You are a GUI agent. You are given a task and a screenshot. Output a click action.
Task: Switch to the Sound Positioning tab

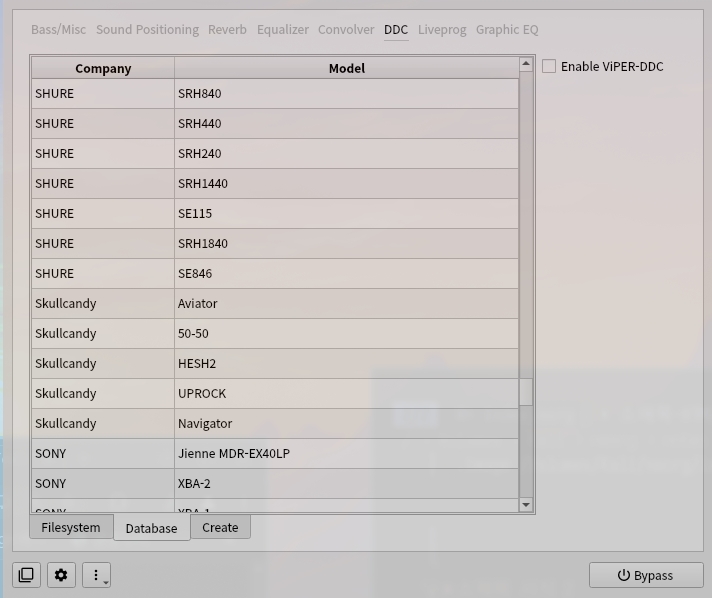tap(147, 30)
